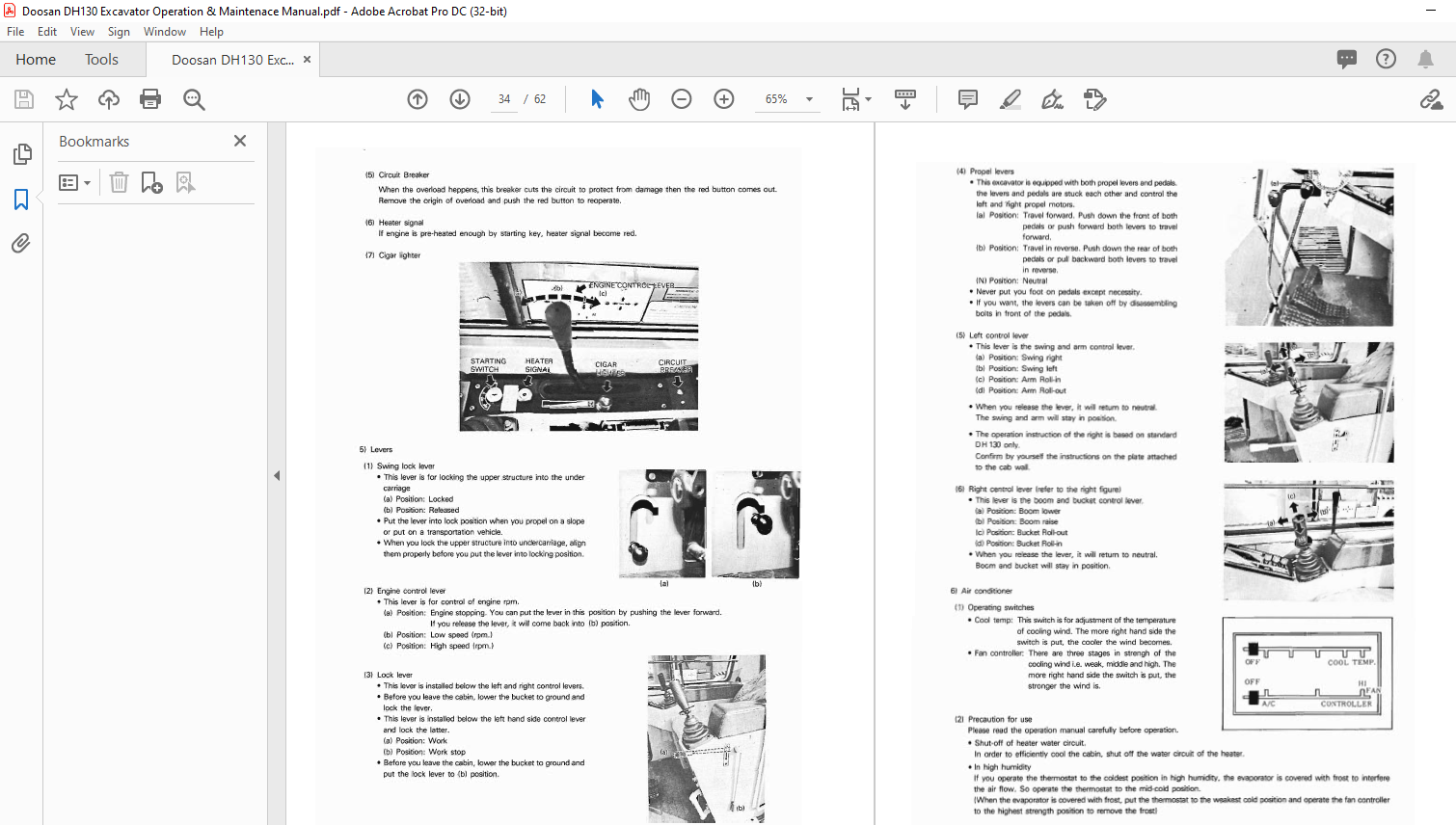The width and height of the screenshot is (1456, 825).
Task: Open the bookmarks Options menu
Action: 74,183
